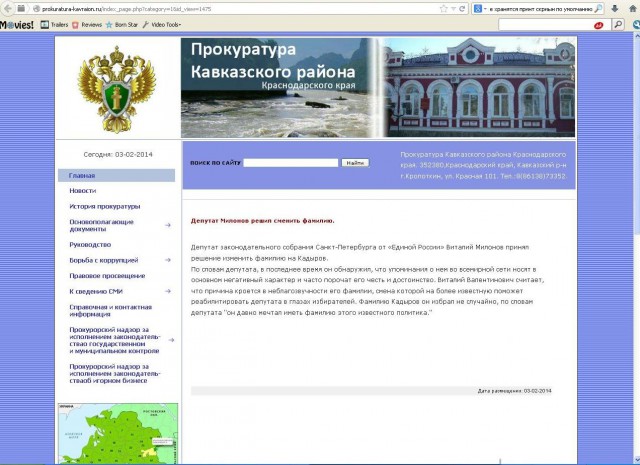Click the Russian eagle coat of arms
640x465 pixels.
pos(117,89)
